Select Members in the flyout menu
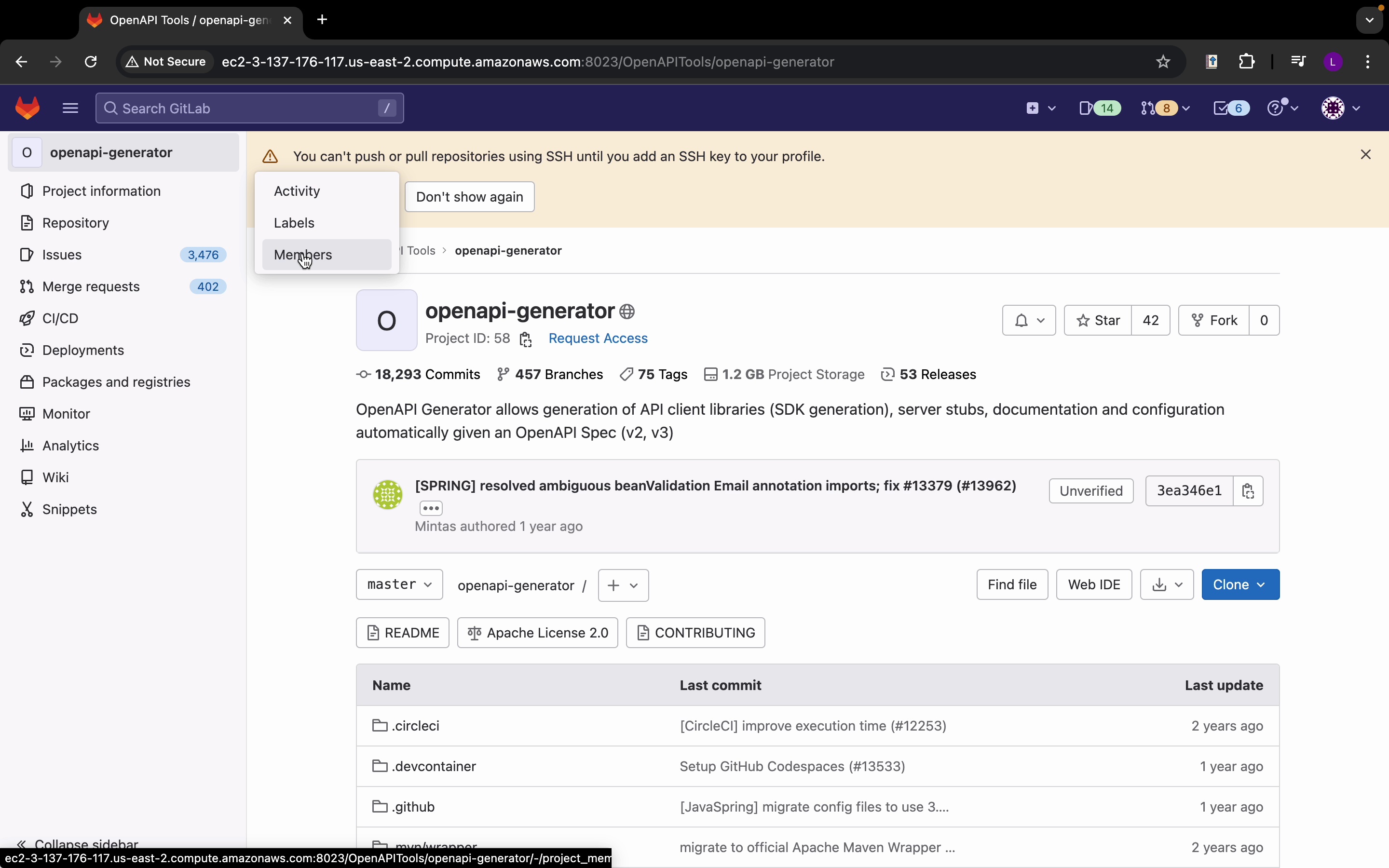Screen dimensions: 1389x868 [x=303, y=255]
